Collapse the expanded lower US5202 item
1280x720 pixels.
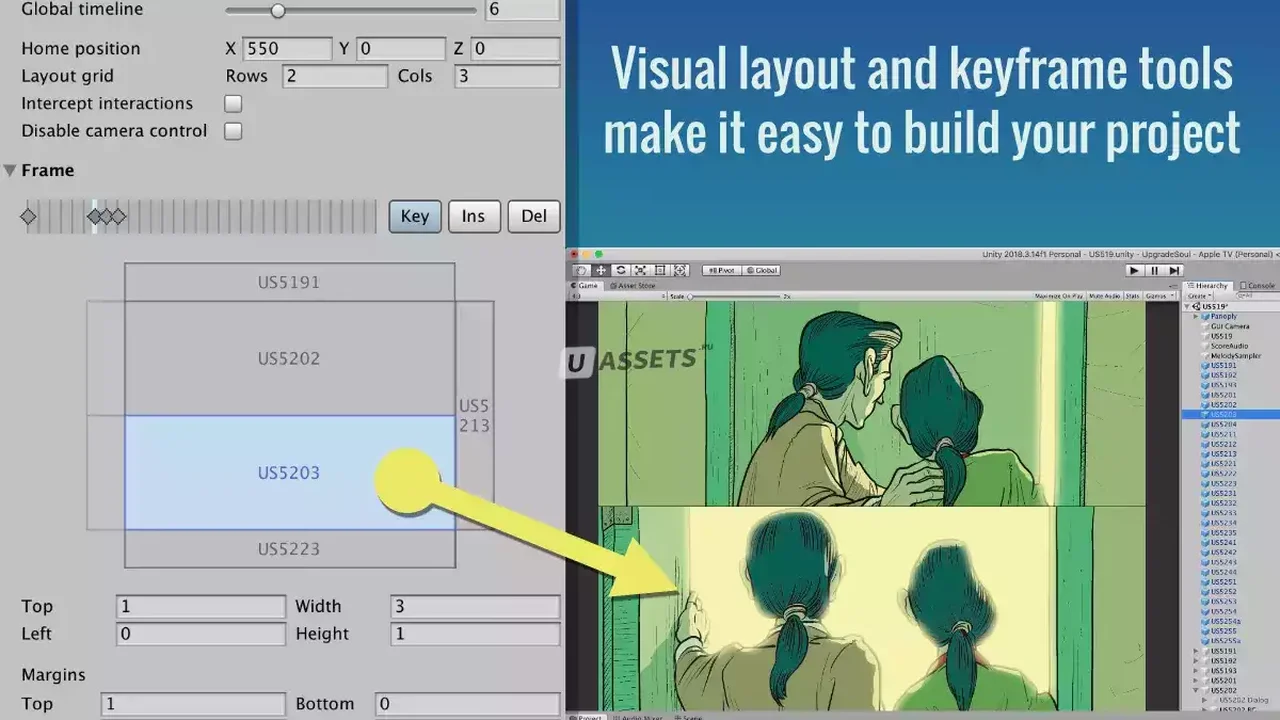1196,690
